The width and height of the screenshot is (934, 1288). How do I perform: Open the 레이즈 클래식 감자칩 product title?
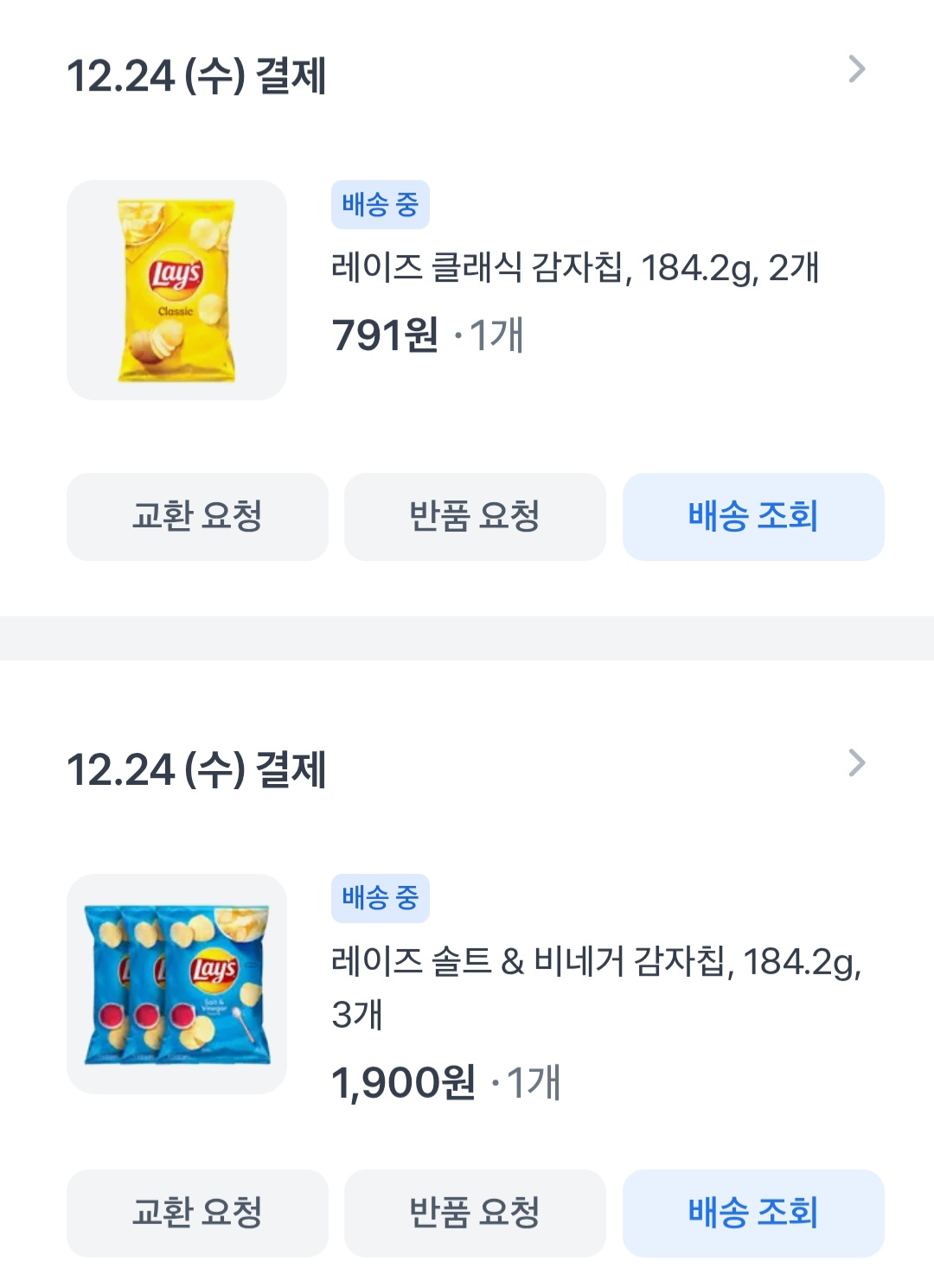[574, 268]
